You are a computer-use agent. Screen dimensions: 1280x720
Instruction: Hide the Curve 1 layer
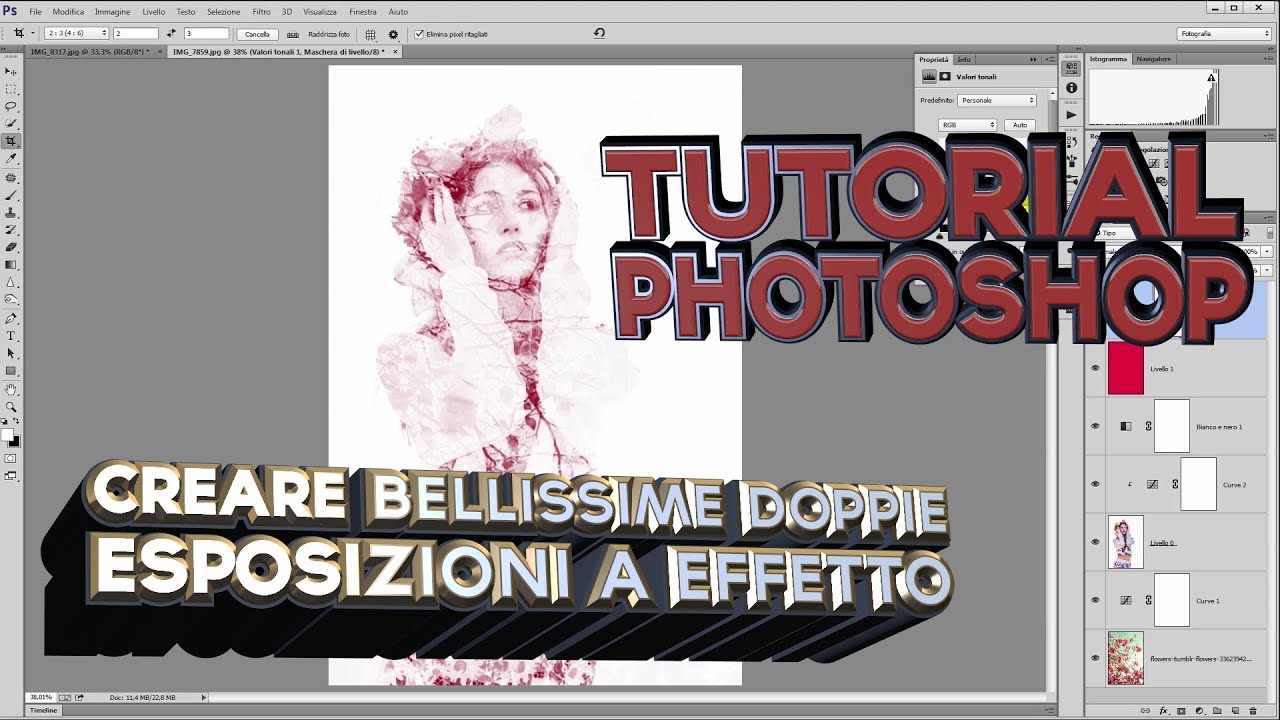(x=1095, y=600)
